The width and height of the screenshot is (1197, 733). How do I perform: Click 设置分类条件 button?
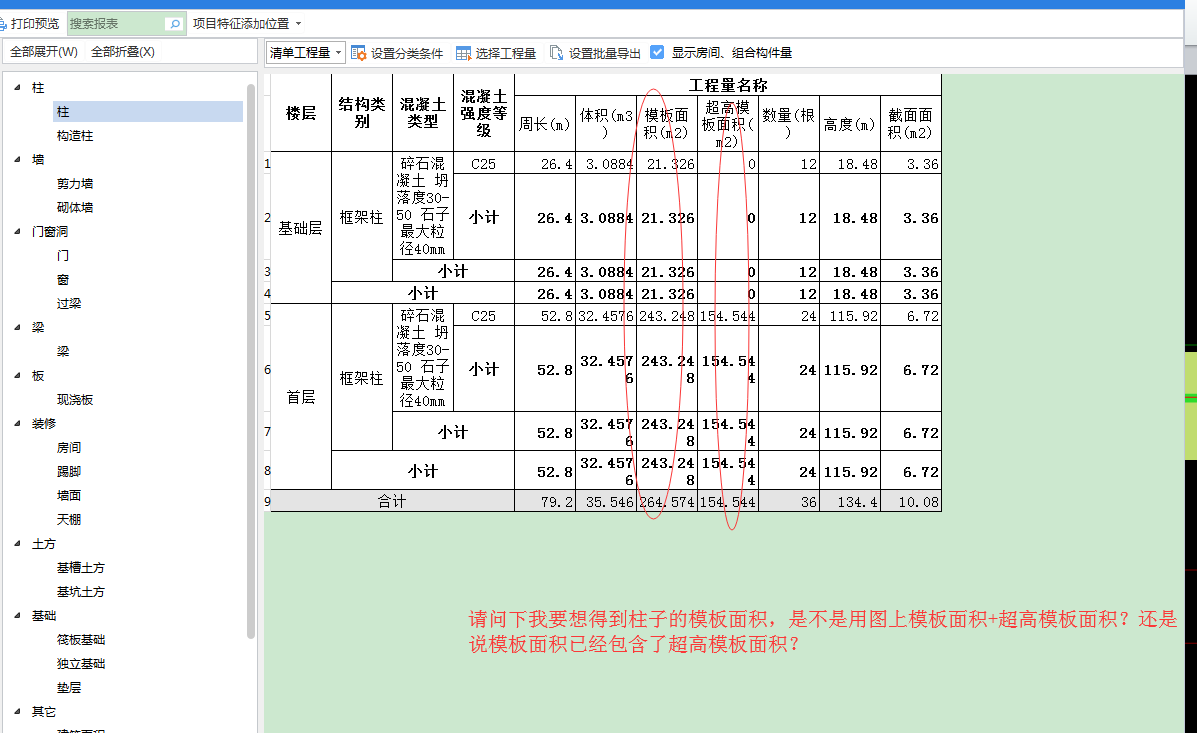(397, 53)
